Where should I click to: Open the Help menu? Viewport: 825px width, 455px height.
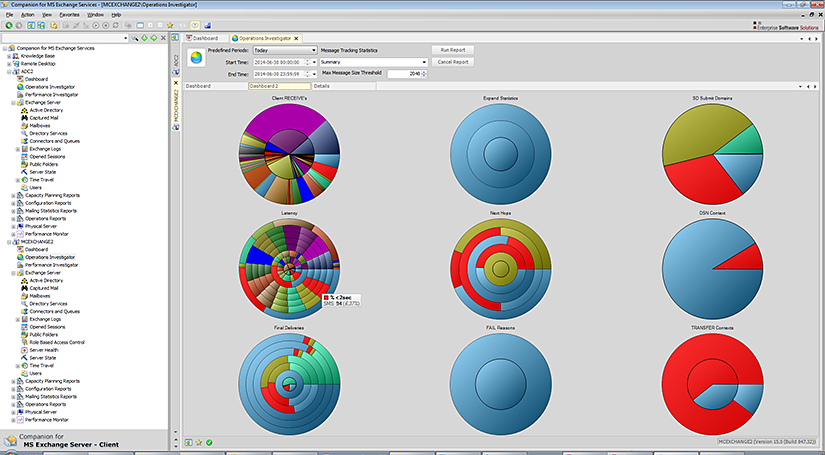116,15
